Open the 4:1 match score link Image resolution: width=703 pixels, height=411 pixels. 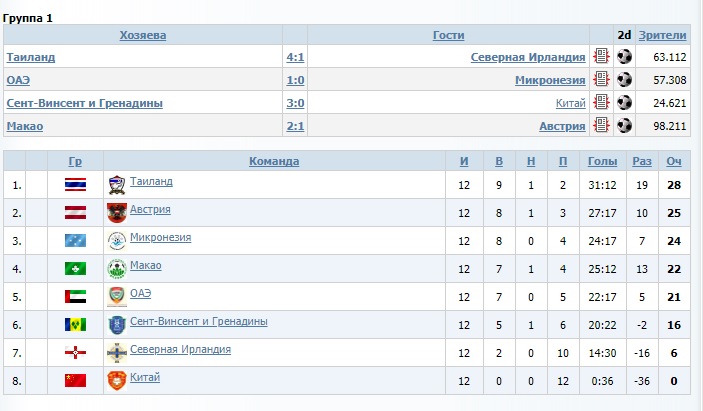[294, 57]
